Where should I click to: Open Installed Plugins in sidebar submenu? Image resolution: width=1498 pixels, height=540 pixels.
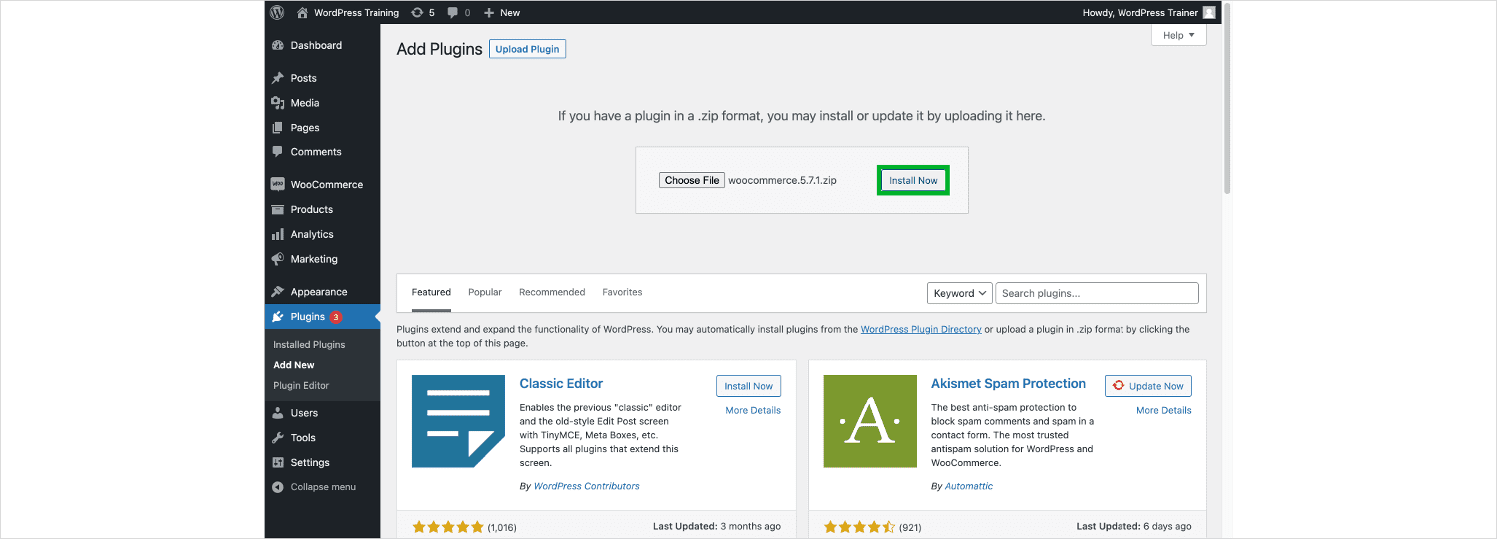309,345
